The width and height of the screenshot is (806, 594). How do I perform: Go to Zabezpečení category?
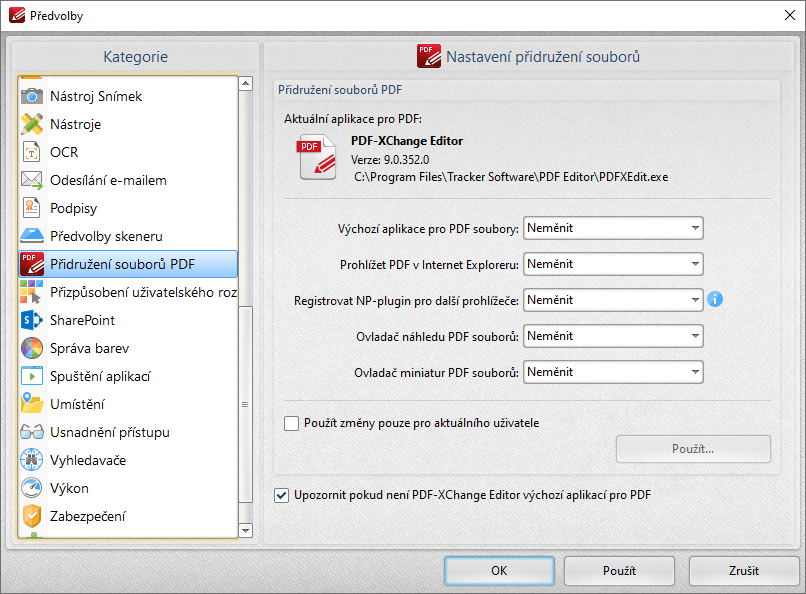pyautogui.click(x=129, y=516)
